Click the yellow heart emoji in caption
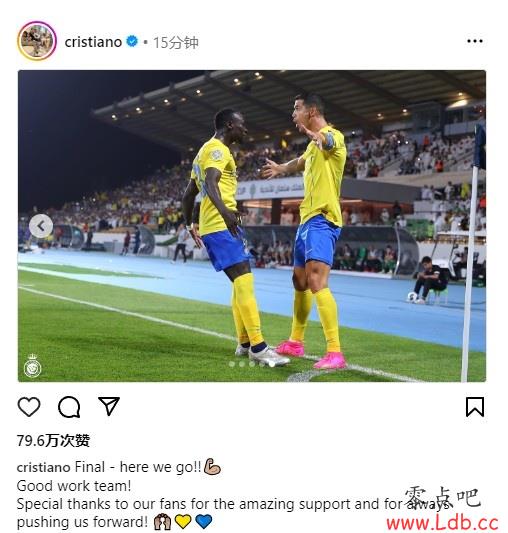Viewport: 508px width, 533px height. pyautogui.click(x=183, y=521)
